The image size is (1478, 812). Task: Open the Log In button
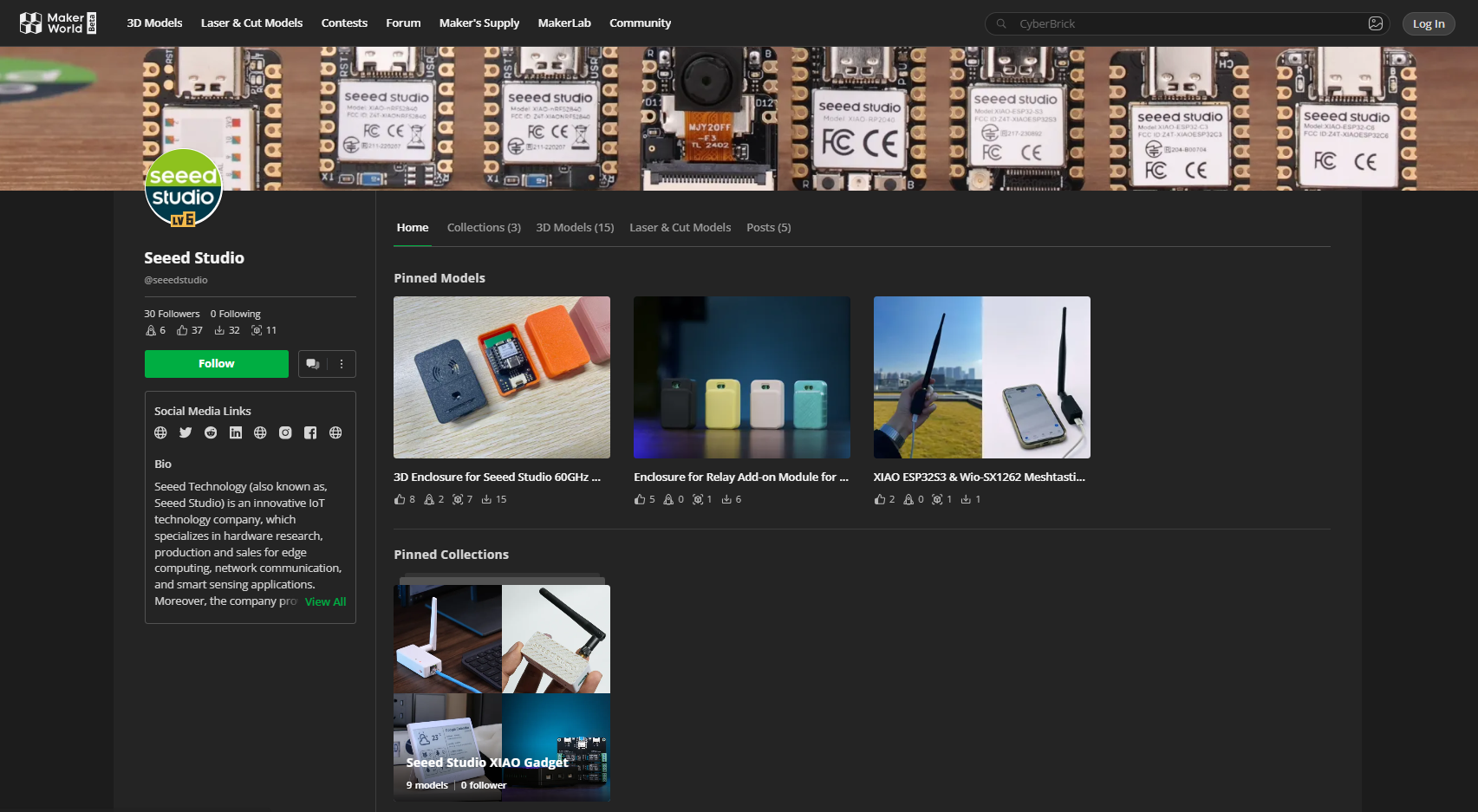1428,23
